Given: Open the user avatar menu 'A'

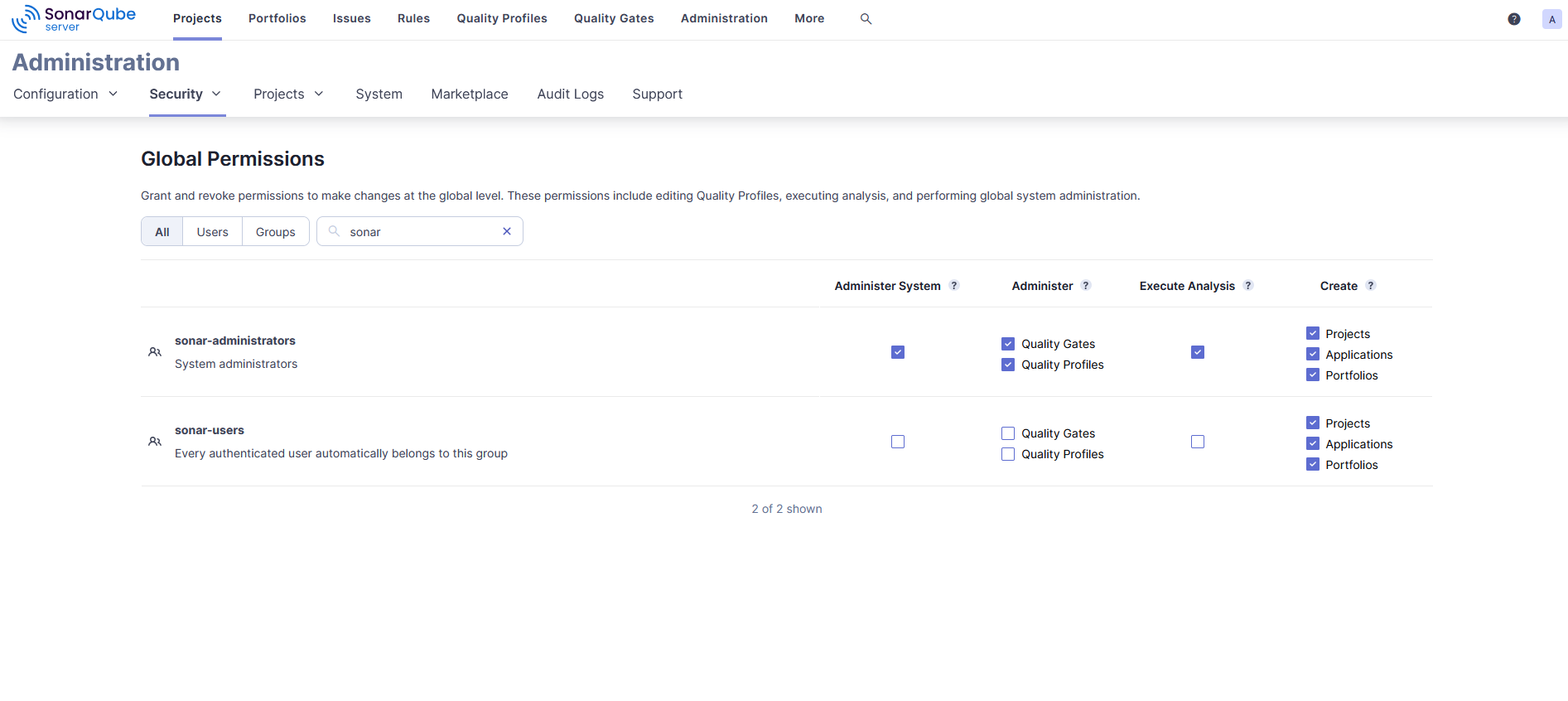Looking at the screenshot, I should 1551,19.
